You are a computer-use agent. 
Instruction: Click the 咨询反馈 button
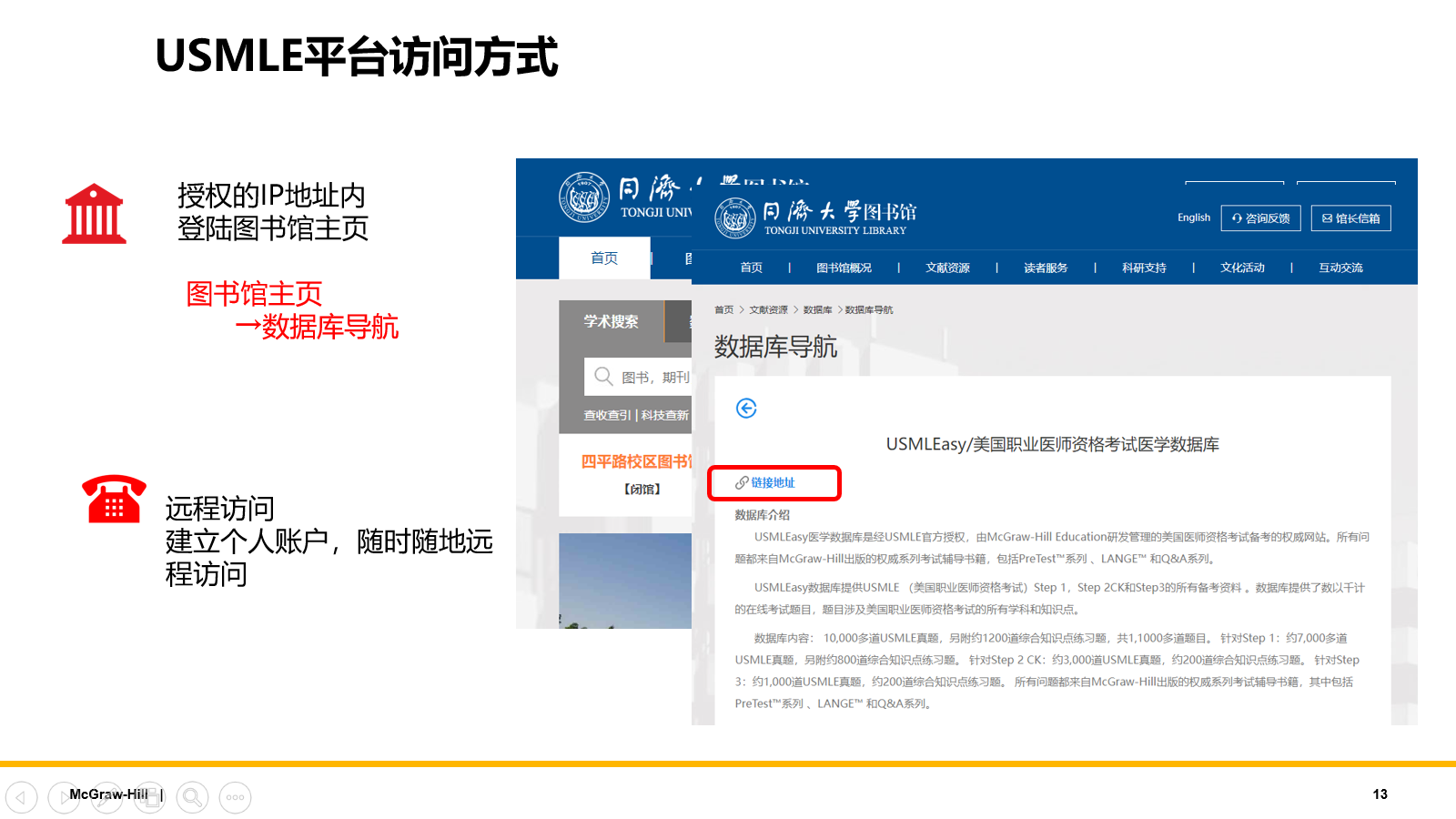[1260, 218]
